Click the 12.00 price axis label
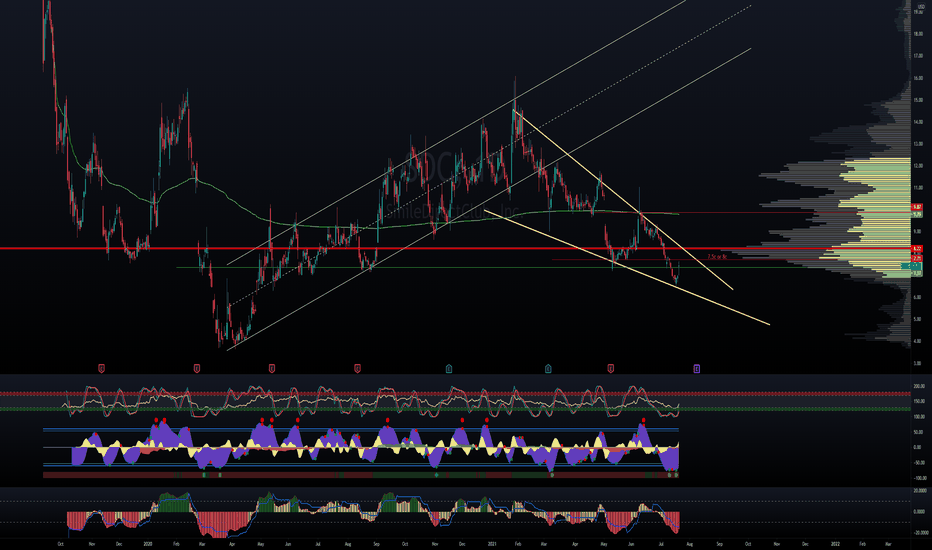Image resolution: width=932 pixels, height=550 pixels. coord(918,166)
